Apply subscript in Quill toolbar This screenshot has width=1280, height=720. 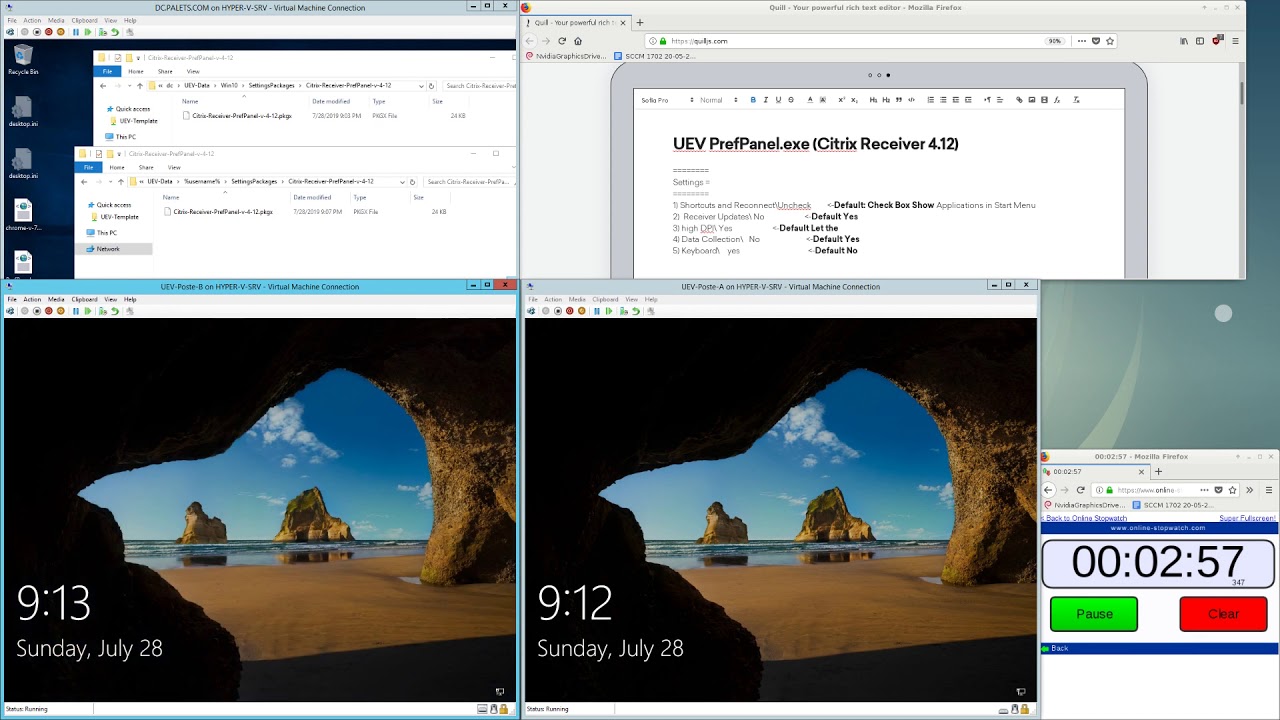coord(854,100)
